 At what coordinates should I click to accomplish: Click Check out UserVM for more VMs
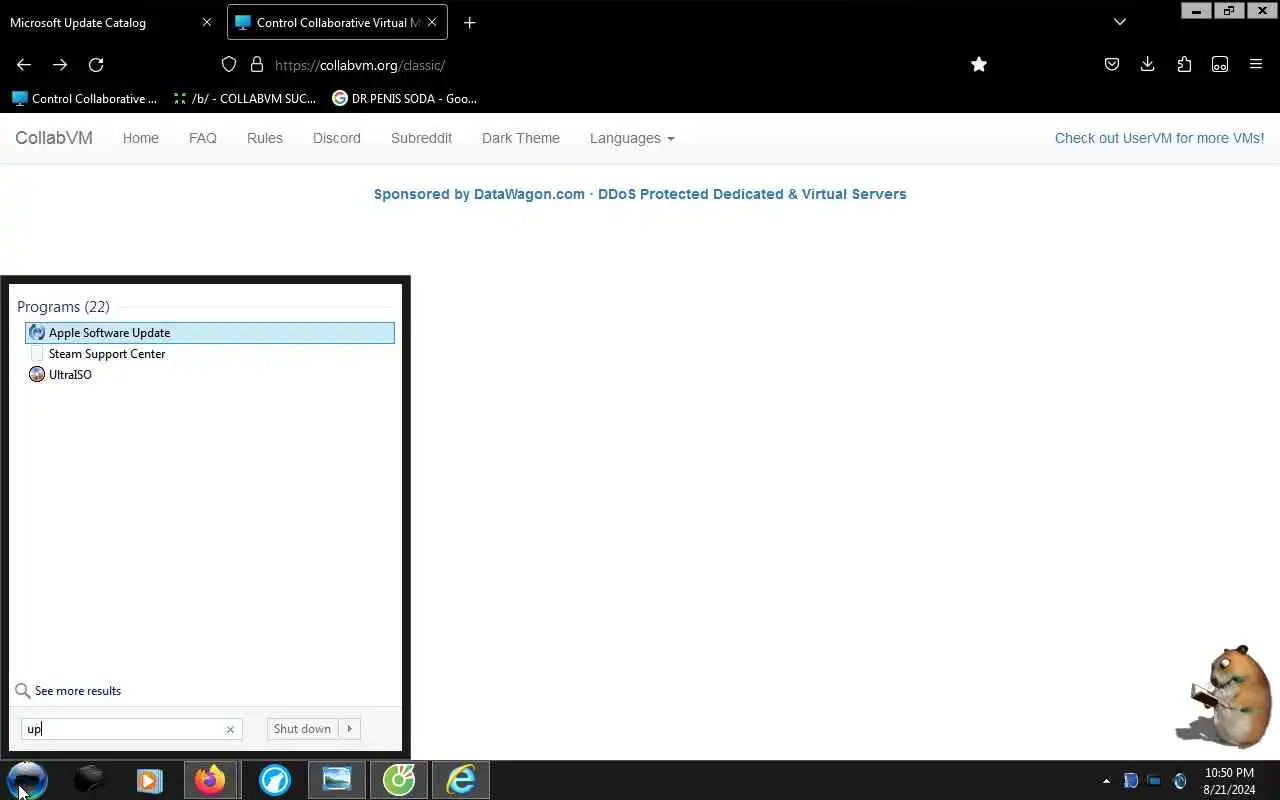(1159, 138)
